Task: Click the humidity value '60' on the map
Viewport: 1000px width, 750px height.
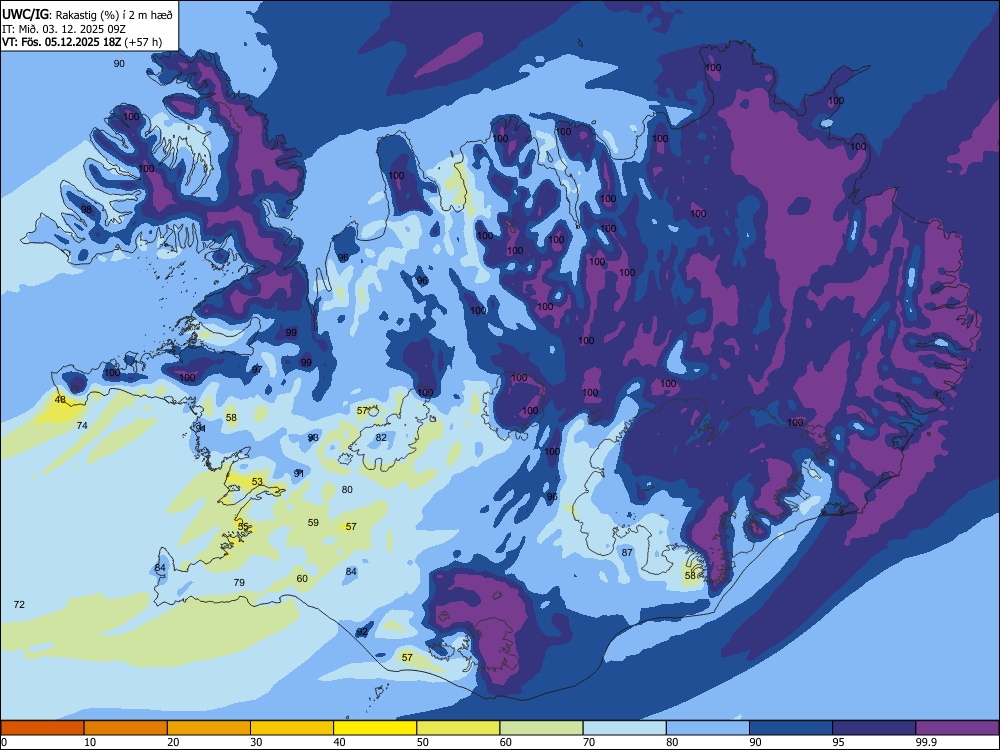Action: (x=302, y=578)
